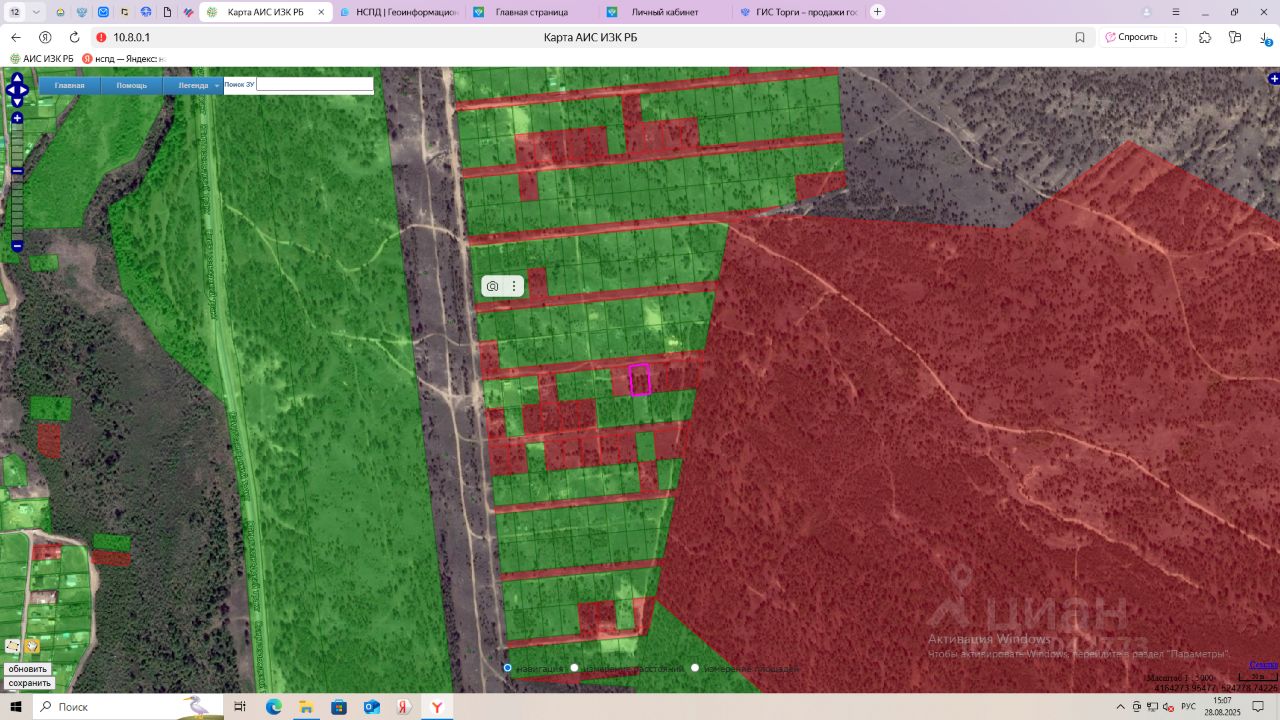
Task: Pan the map up with arrow
Action: pos(17,78)
